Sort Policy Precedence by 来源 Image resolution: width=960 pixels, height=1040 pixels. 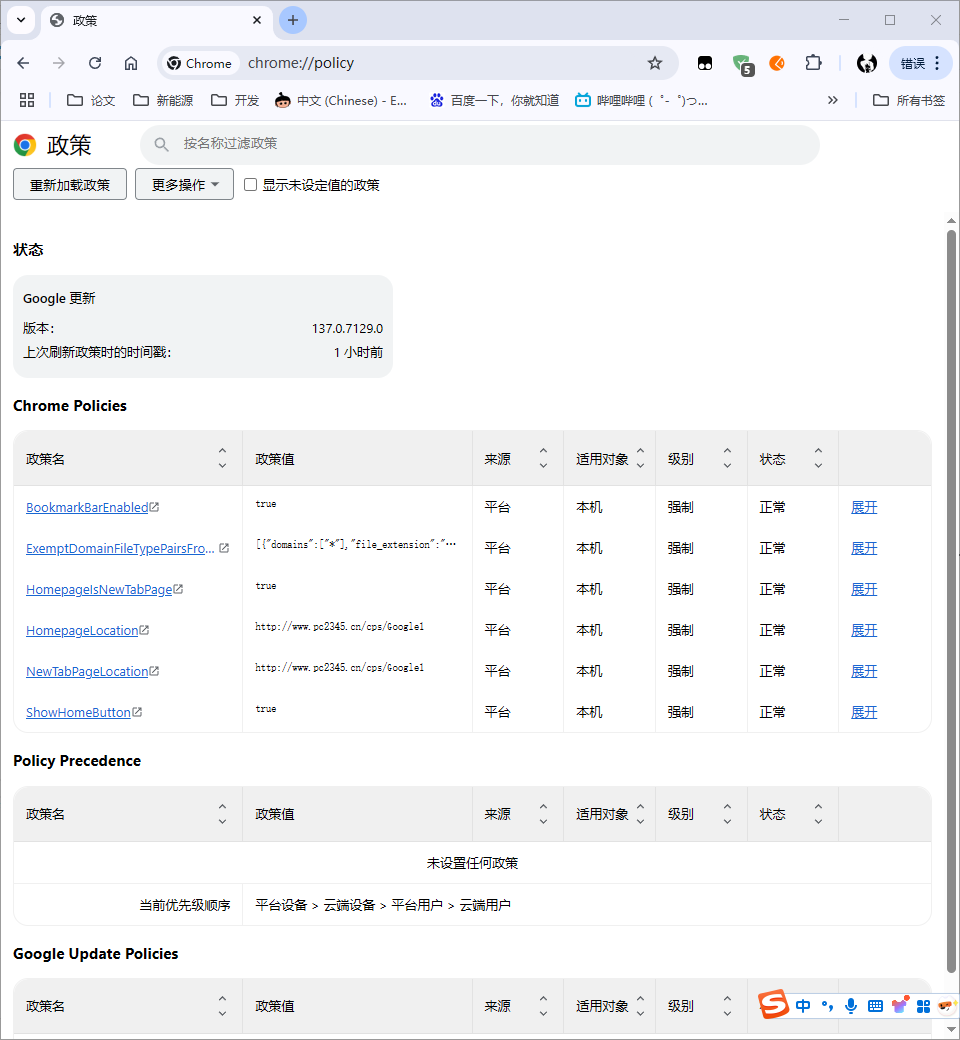tap(543, 814)
